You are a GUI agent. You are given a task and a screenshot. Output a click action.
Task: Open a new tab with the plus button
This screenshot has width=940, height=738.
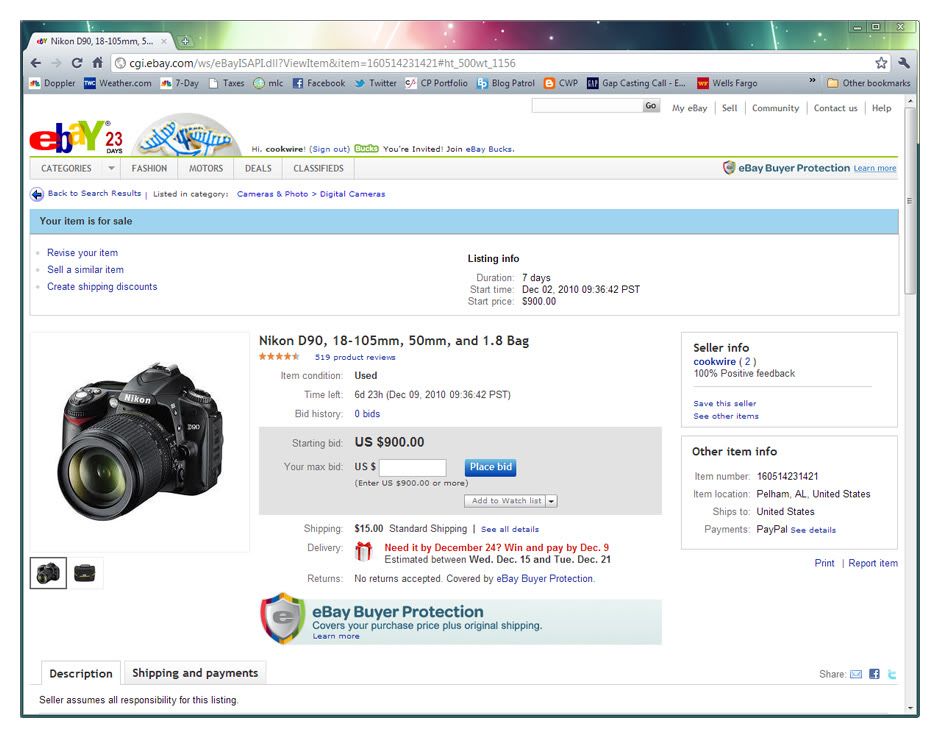tap(185, 41)
